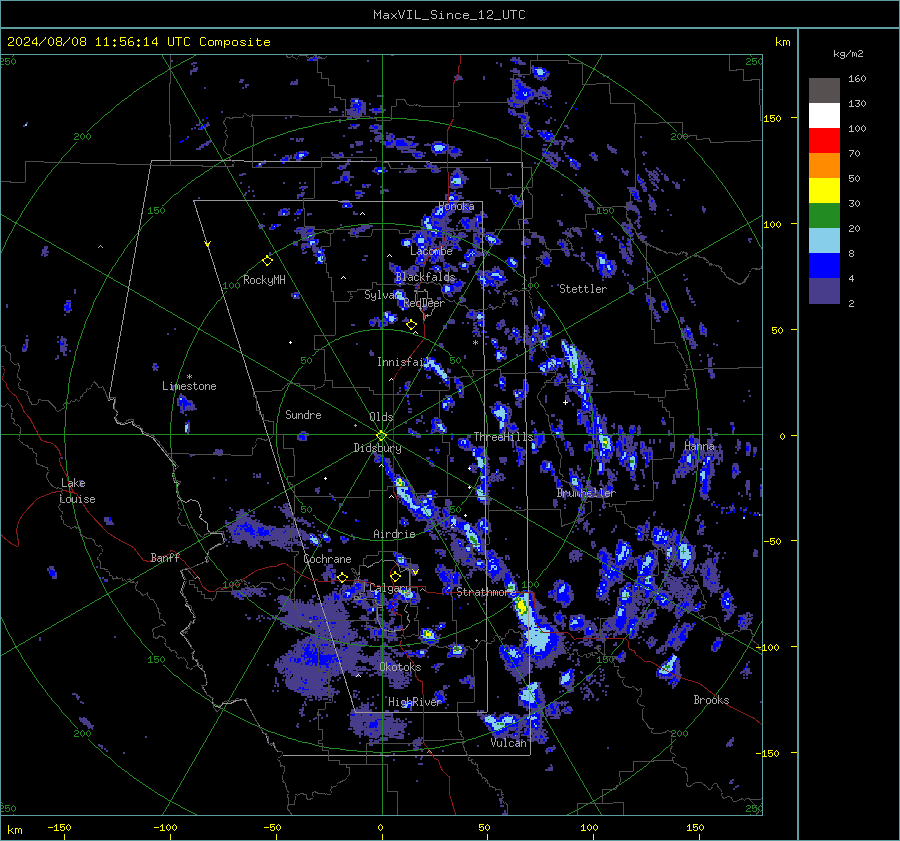The image size is (900, 841).
Task: Click the white 100-130 legend swatch
Action: click(824, 115)
